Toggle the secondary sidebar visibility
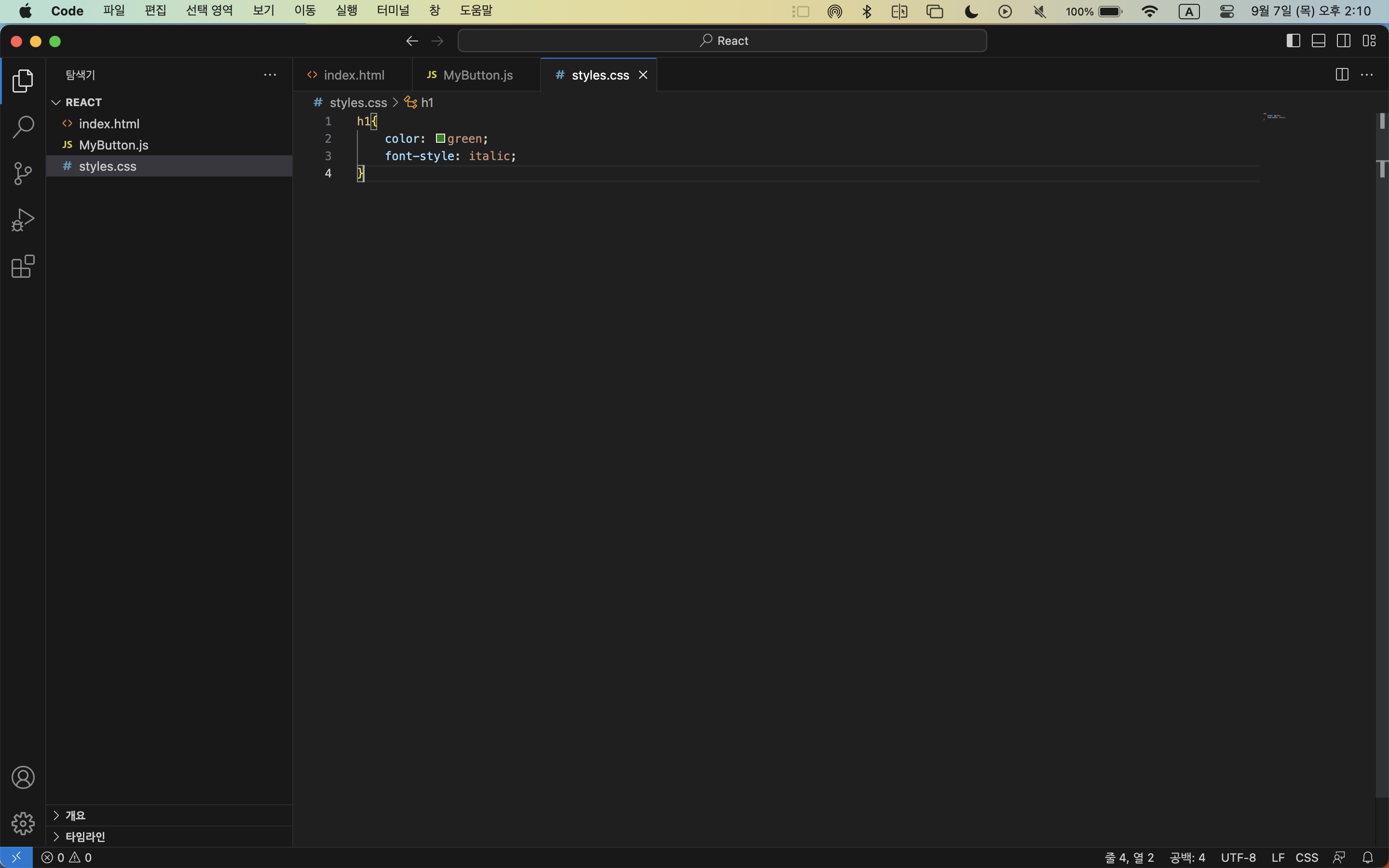 coord(1343,41)
